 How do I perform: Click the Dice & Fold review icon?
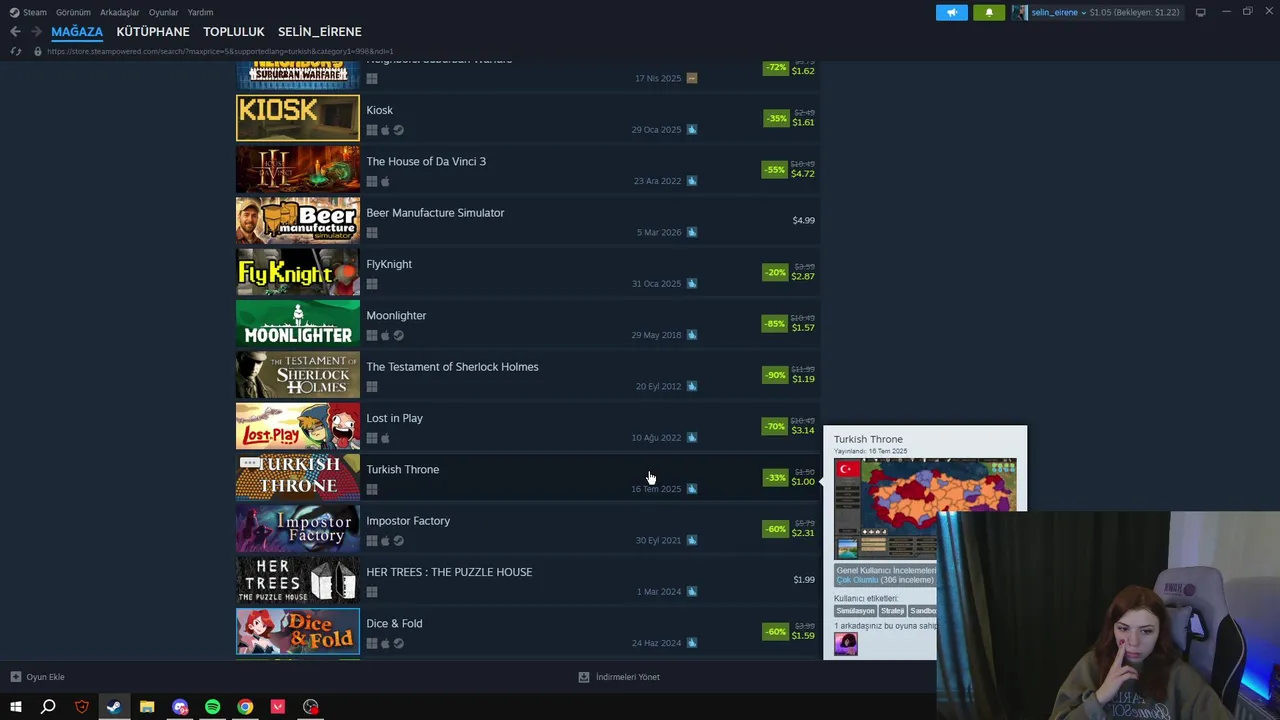click(x=692, y=643)
